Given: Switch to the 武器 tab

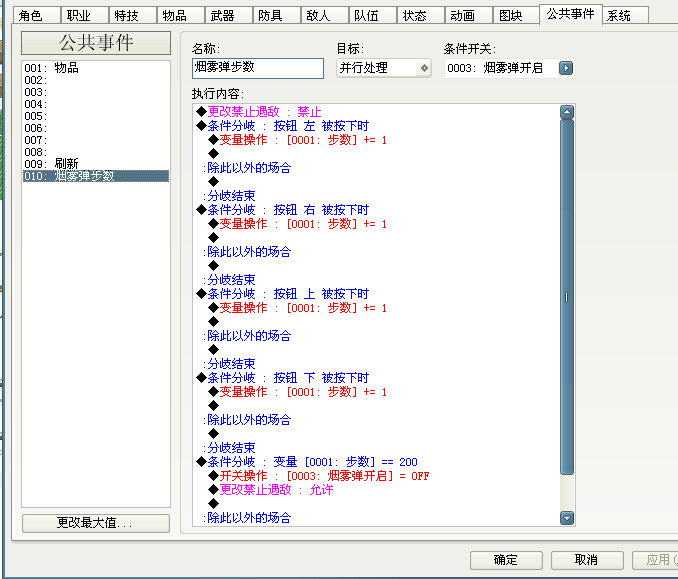Looking at the screenshot, I should pos(229,16).
